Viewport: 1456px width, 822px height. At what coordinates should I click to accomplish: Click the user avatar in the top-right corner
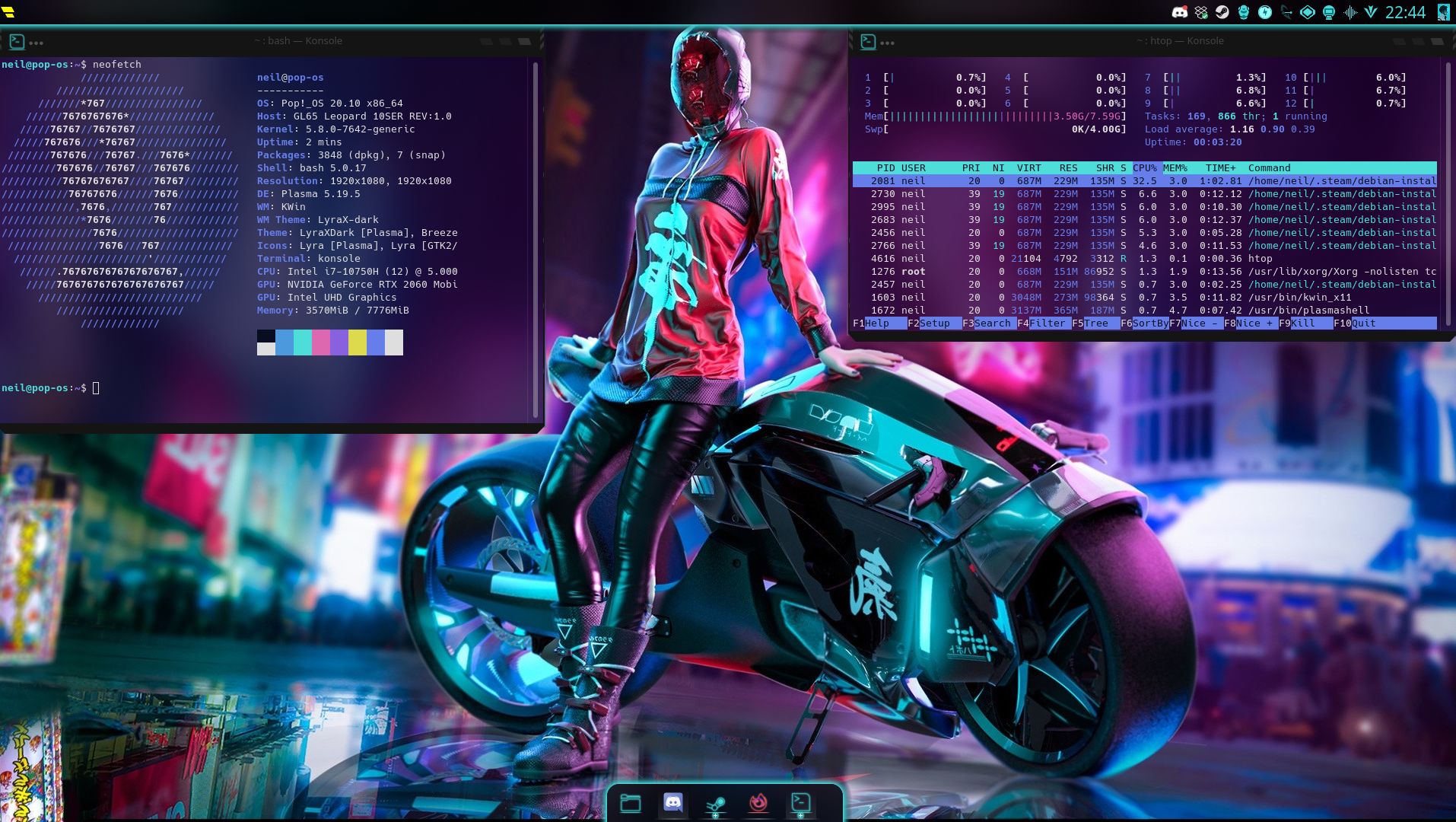pos(1442,11)
